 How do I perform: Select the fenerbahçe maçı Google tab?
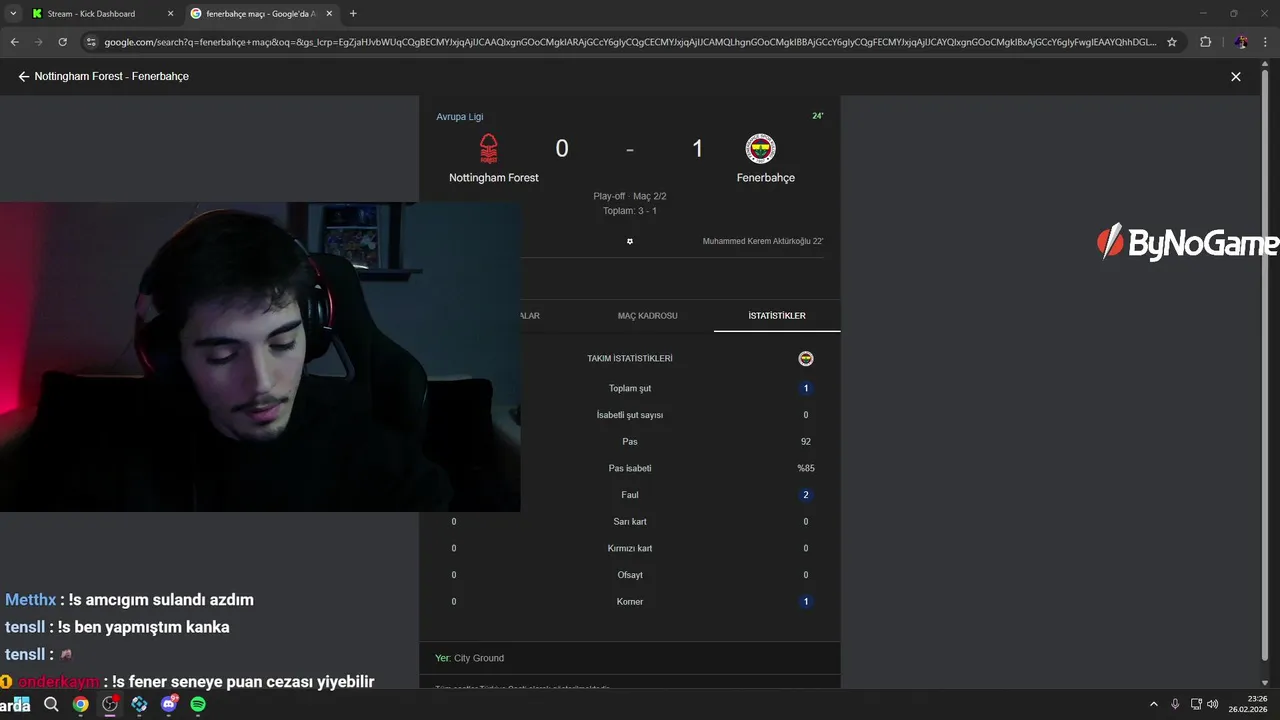261,14
